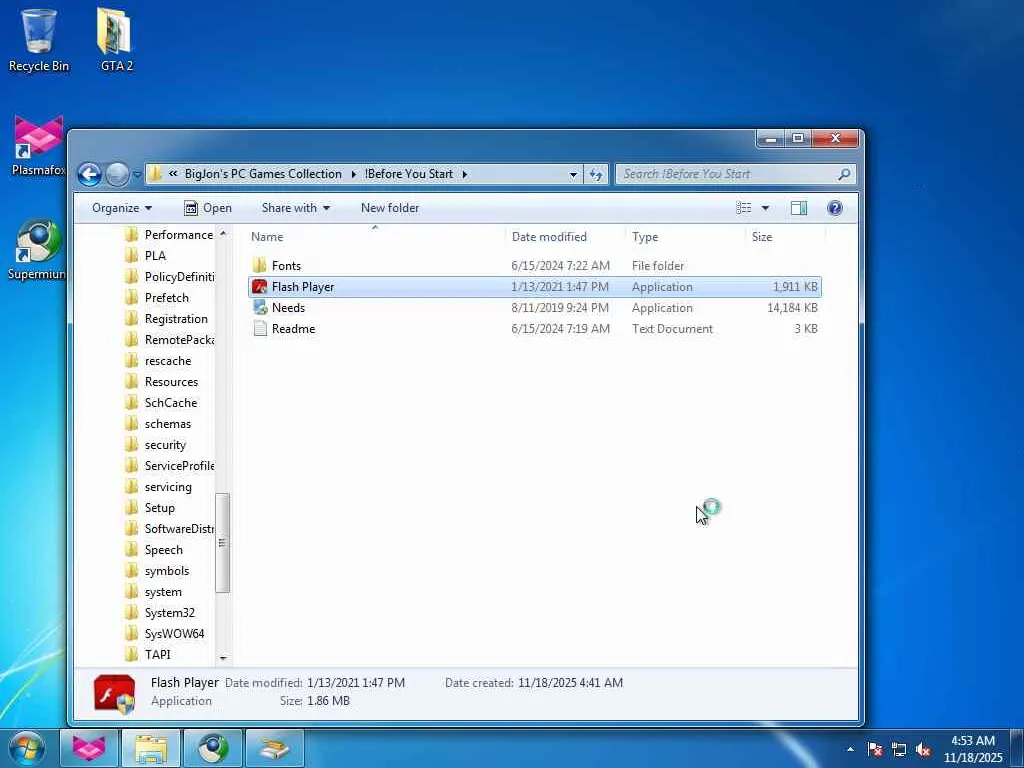Click the navigation pane scroll down arrow
This screenshot has width=1024, height=768.
tap(223, 658)
